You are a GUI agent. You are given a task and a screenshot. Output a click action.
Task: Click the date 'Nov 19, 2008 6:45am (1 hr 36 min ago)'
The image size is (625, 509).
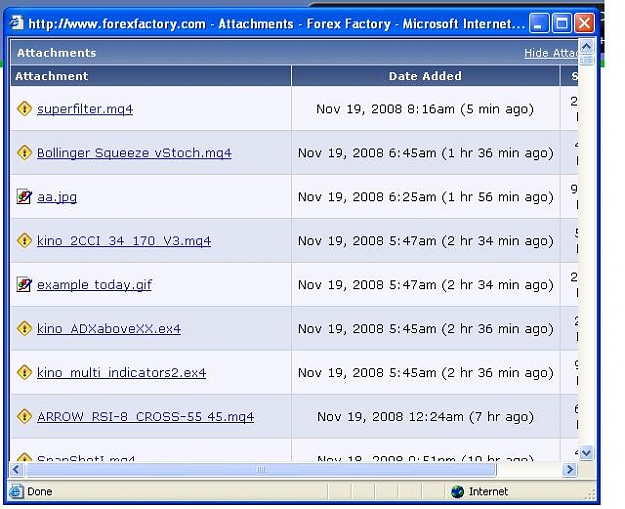coord(426,153)
